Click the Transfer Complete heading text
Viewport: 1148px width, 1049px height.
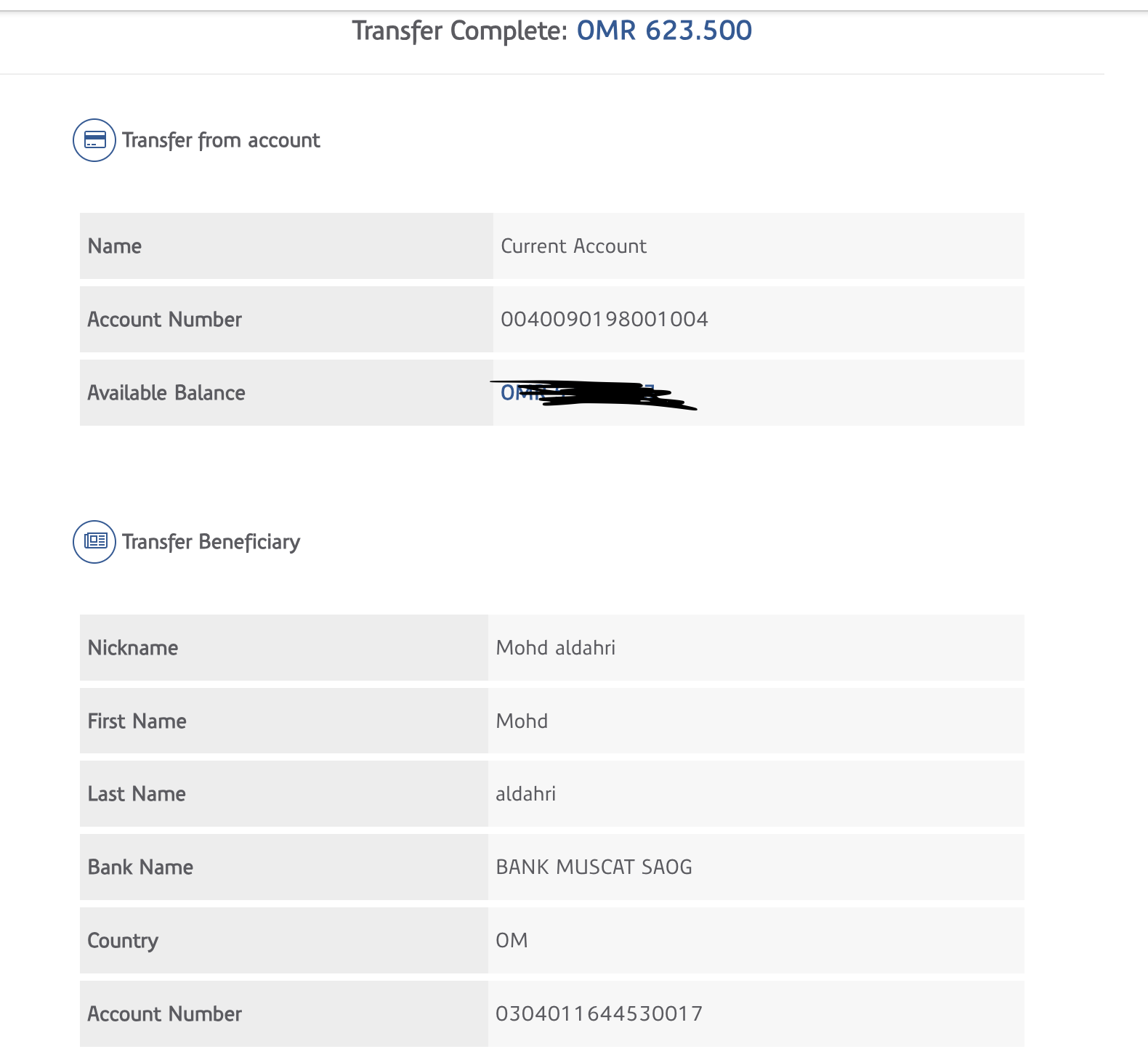click(x=459, y=31)
